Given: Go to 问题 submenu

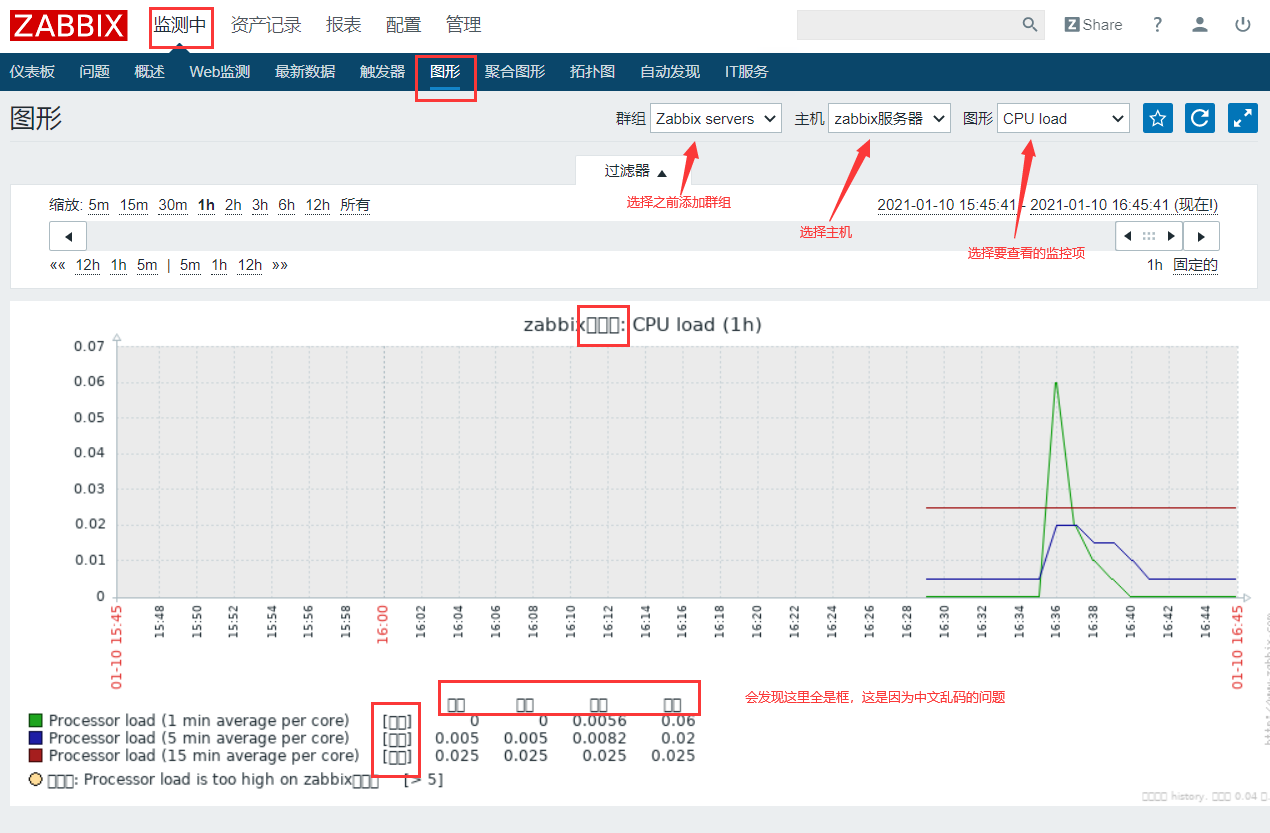Looking at the screenshot, I should (95, 72).
